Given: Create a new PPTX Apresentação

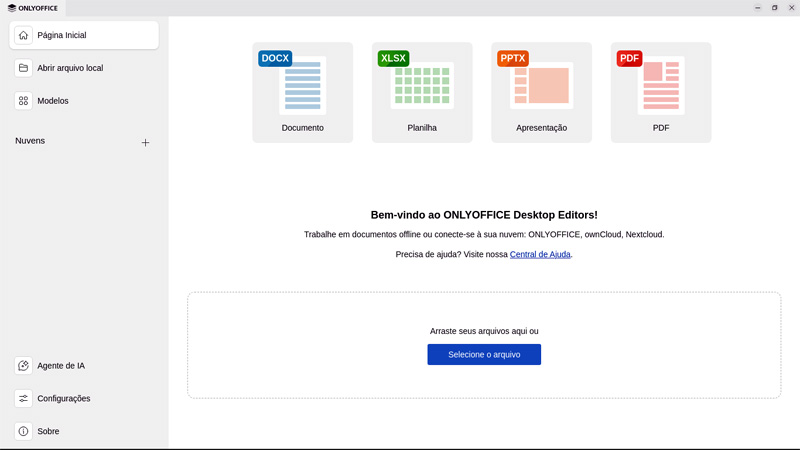Looking at the screenshot, I should [x=541, y=92].
